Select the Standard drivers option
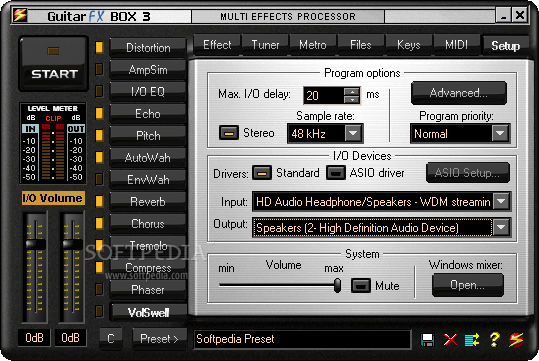This screenshot has height=361, width=539. click(x=262, y=173)
